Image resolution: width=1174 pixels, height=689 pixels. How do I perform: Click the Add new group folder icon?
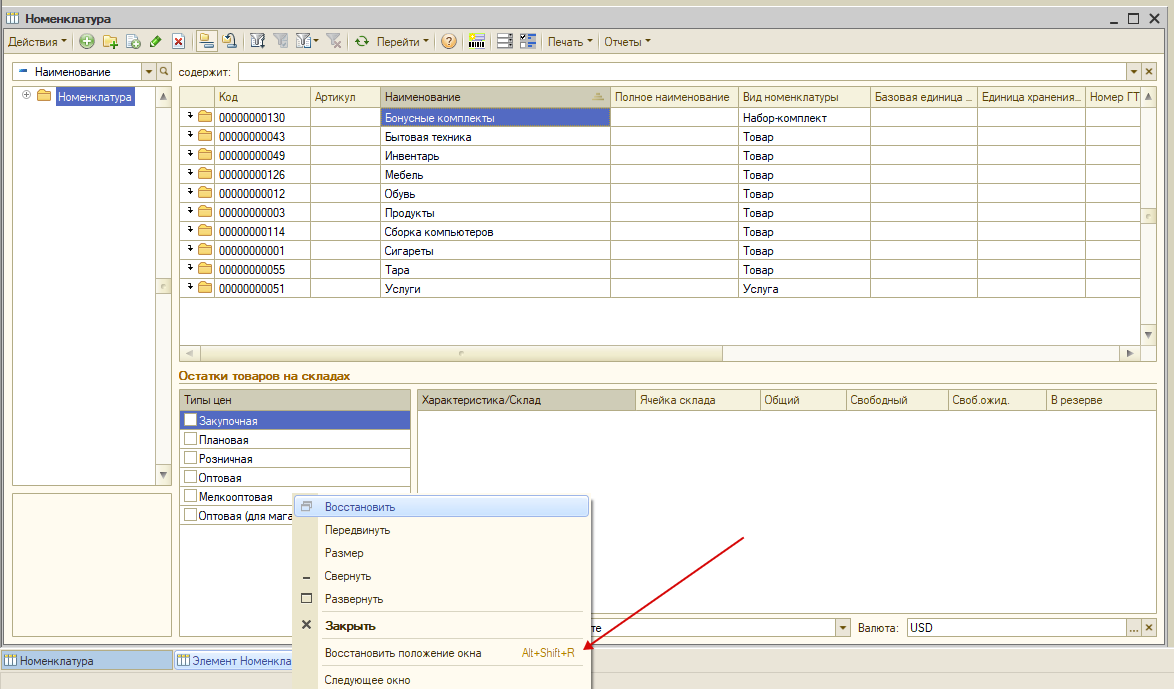(x=110, y=42)
